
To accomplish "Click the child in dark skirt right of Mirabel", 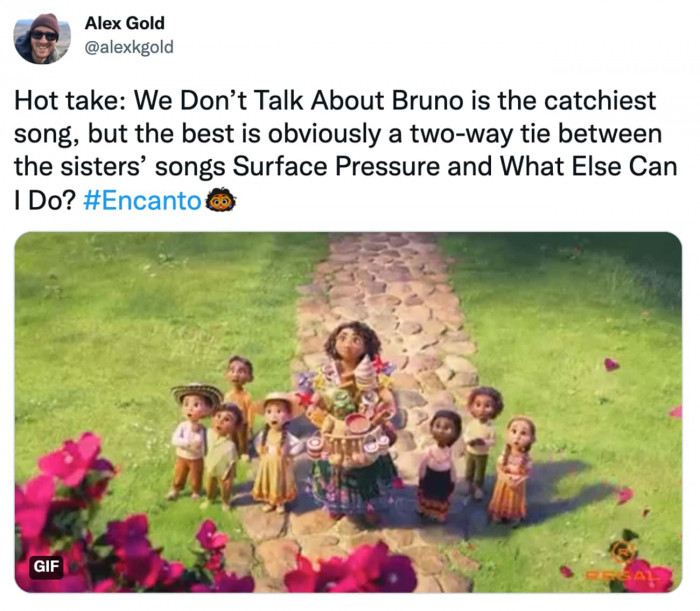I will click(440, 463).
